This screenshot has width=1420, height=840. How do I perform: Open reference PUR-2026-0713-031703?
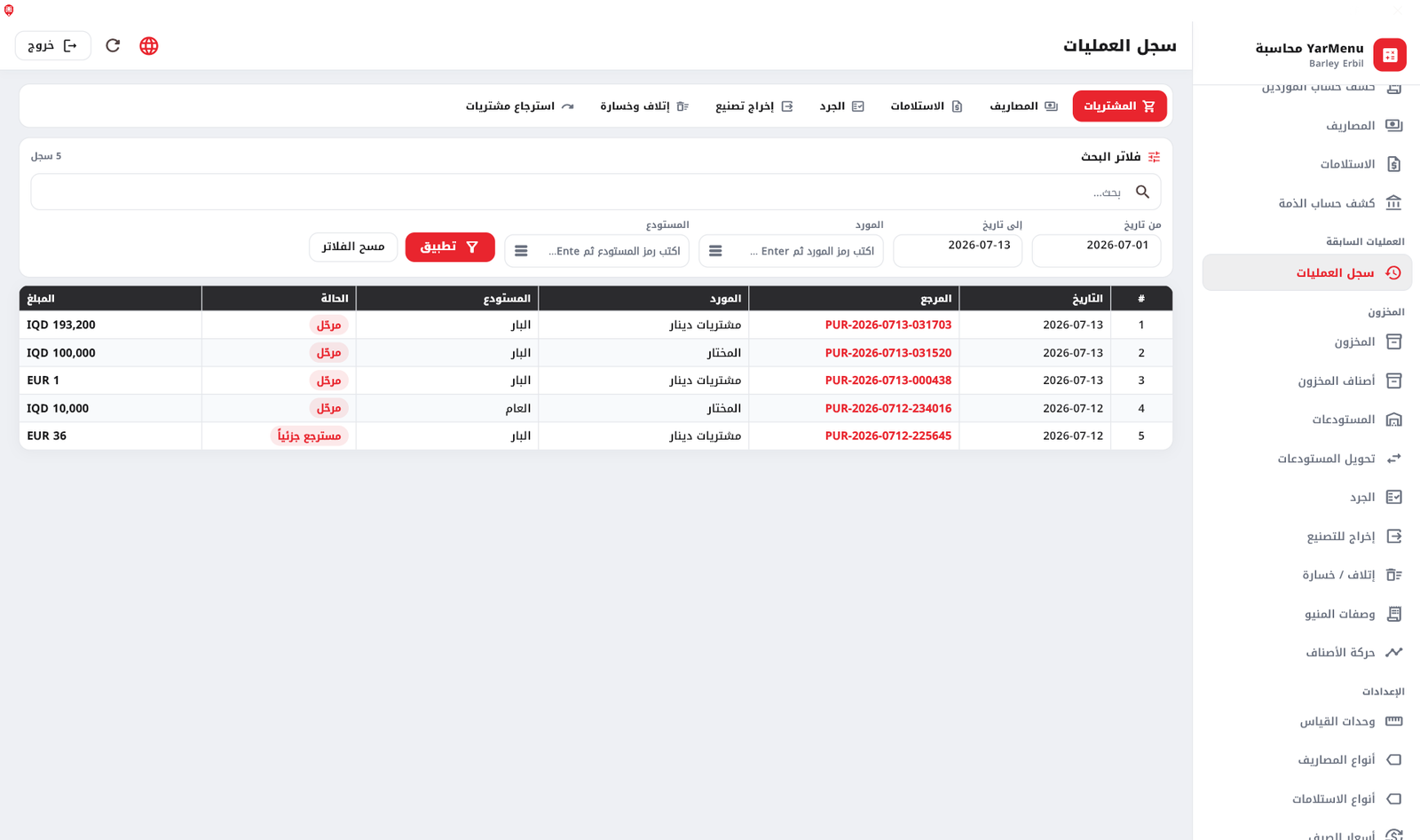click(887, 325)
